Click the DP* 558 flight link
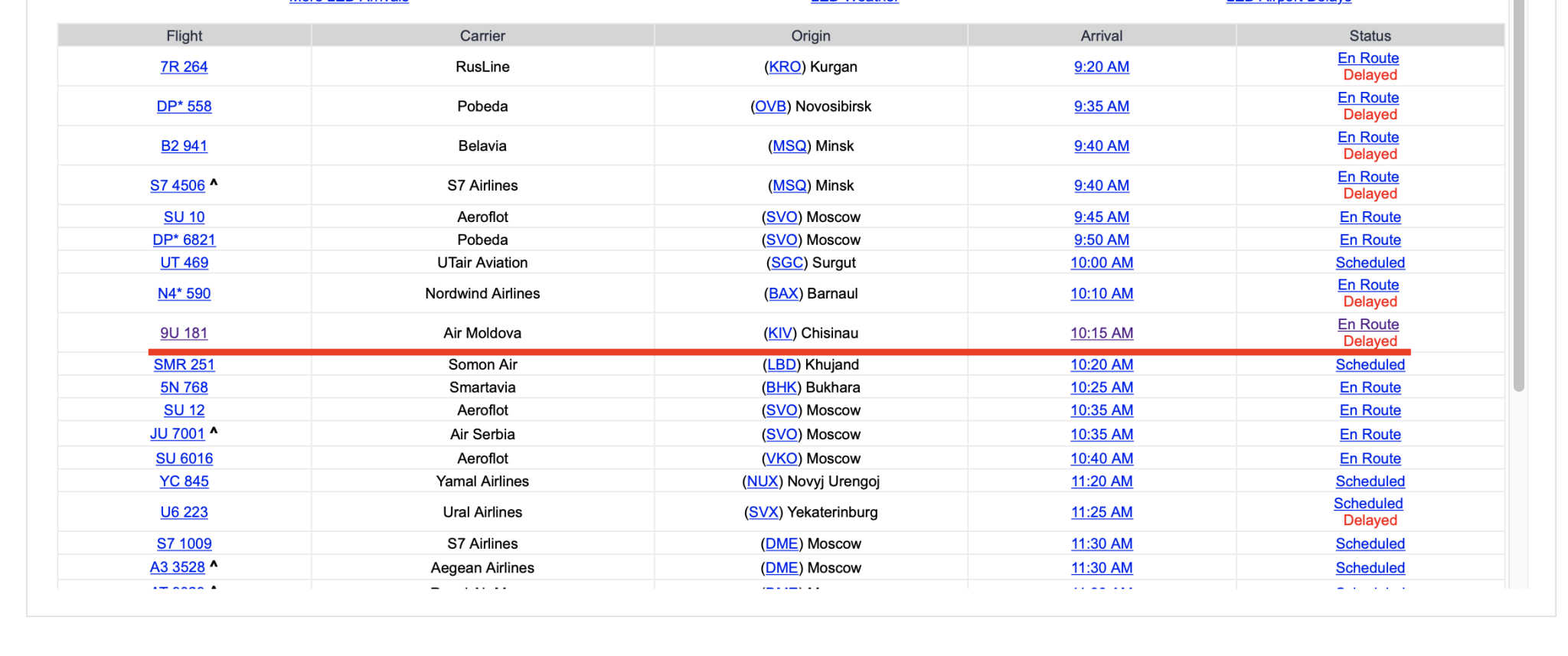This screenshot has width=1568, height=656. point(184,106)
